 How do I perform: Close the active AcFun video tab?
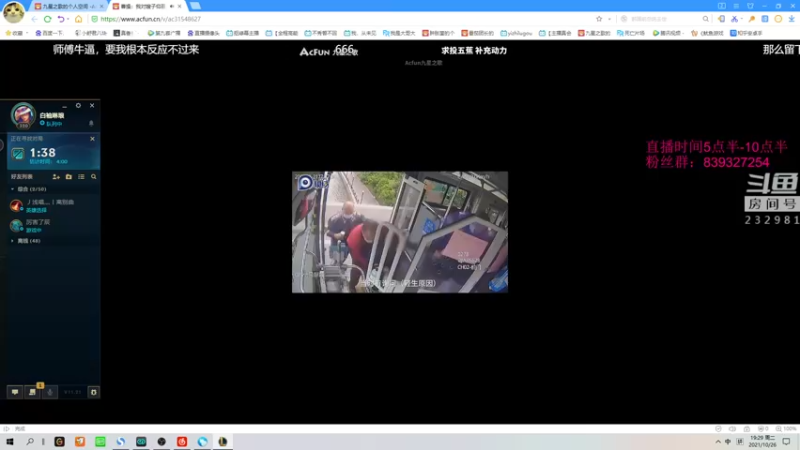180,6
